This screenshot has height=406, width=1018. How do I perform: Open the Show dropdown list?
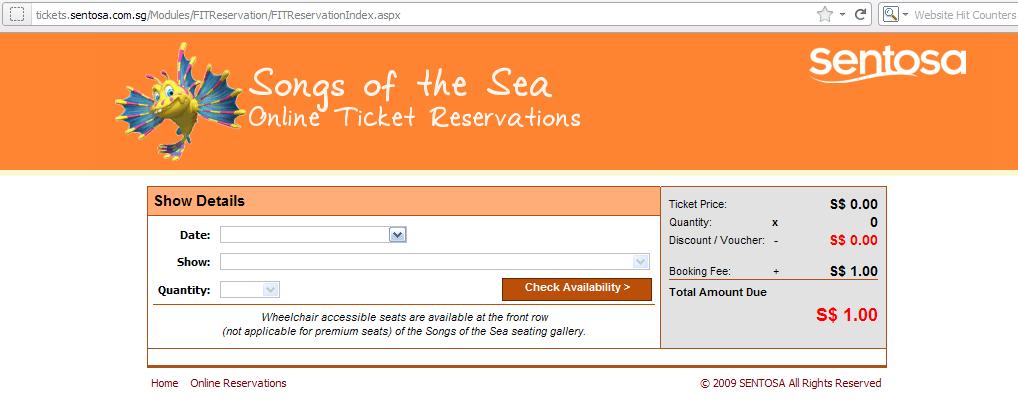641,262
